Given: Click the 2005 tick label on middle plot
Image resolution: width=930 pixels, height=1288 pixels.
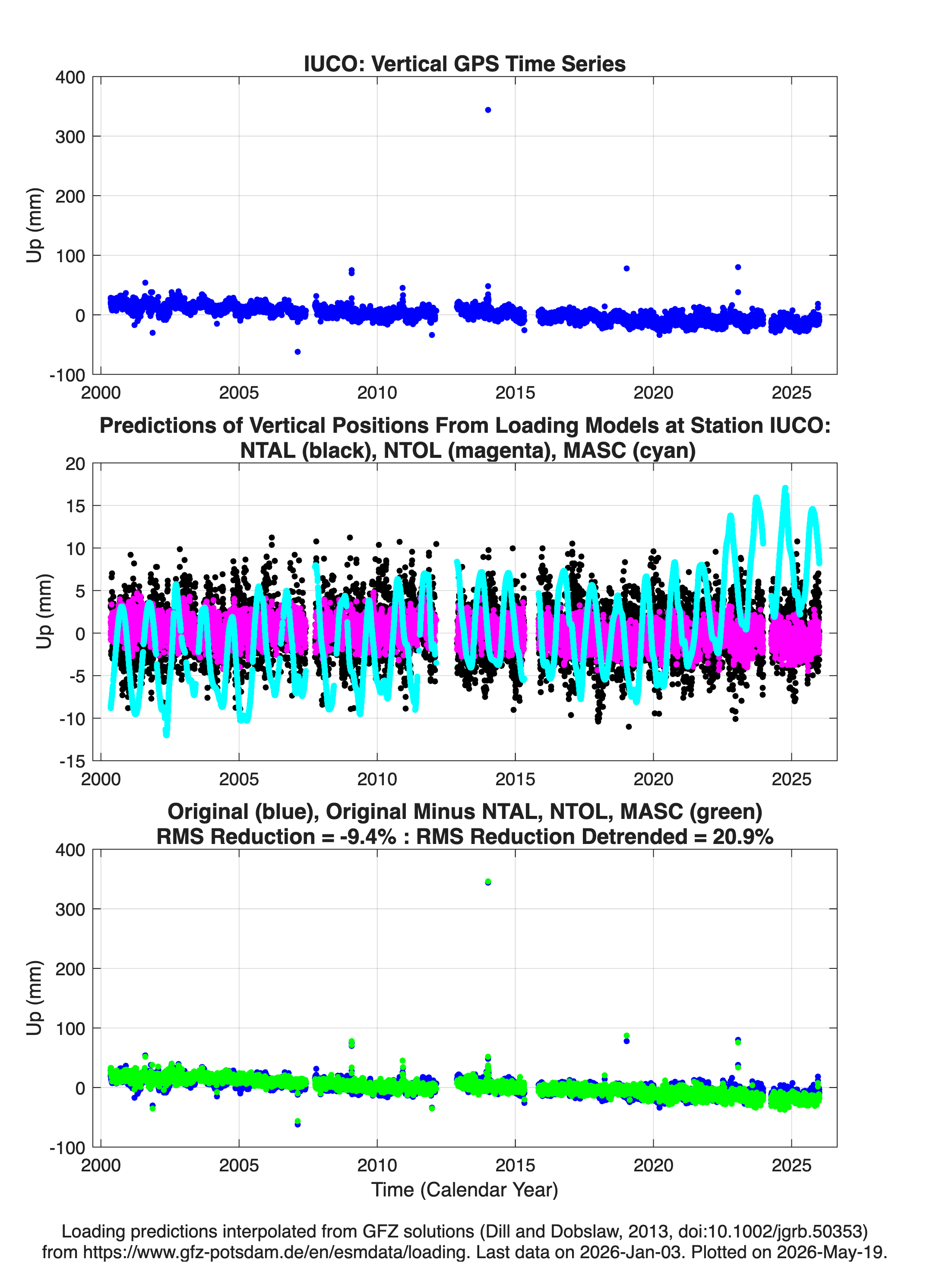Looking at the screenshot, I should pos(239,779).
